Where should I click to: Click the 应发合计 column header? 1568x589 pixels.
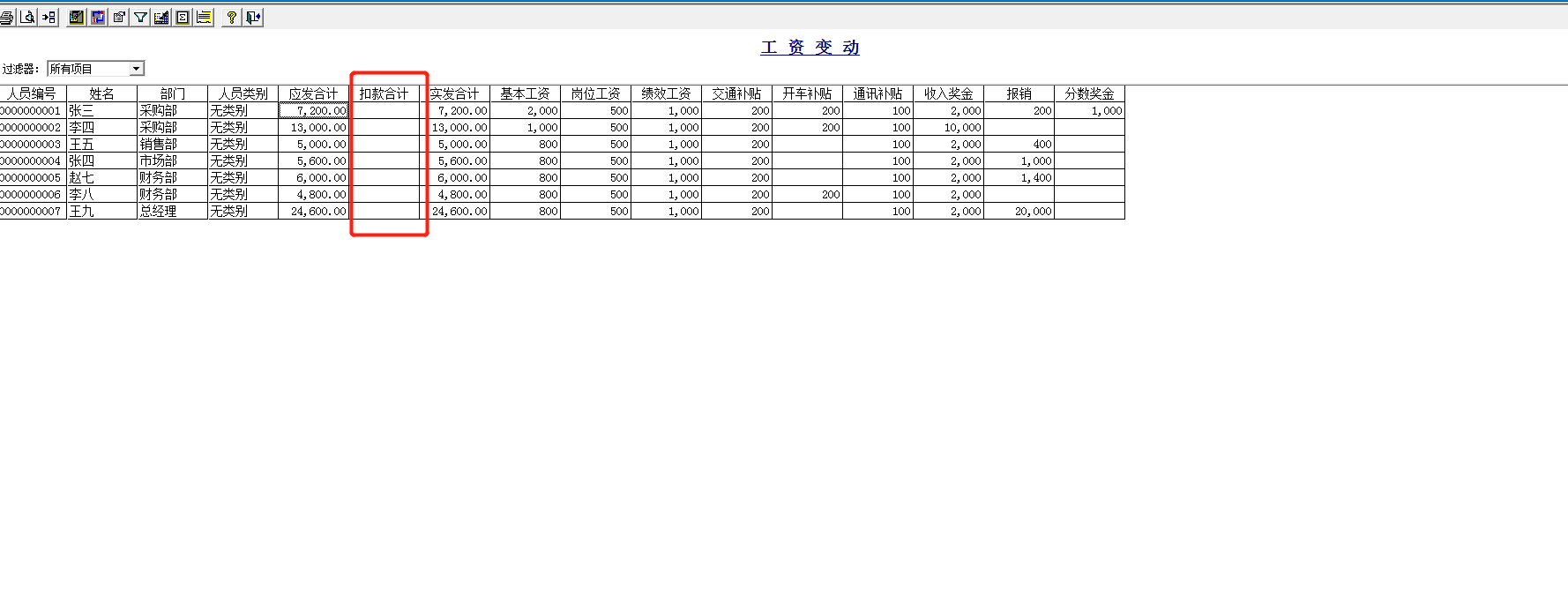(313, 93)
